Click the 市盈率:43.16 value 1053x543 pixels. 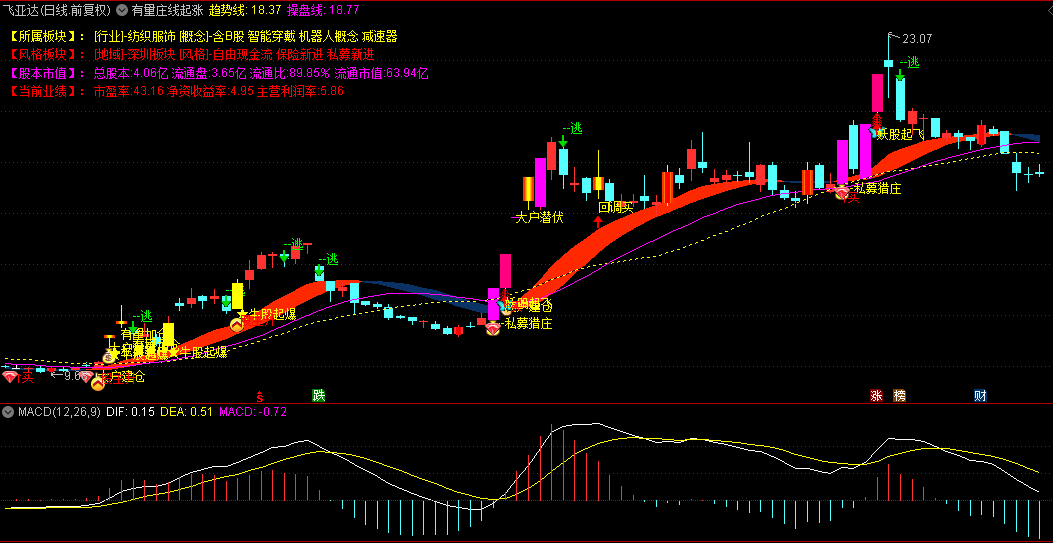click(129, 91)
